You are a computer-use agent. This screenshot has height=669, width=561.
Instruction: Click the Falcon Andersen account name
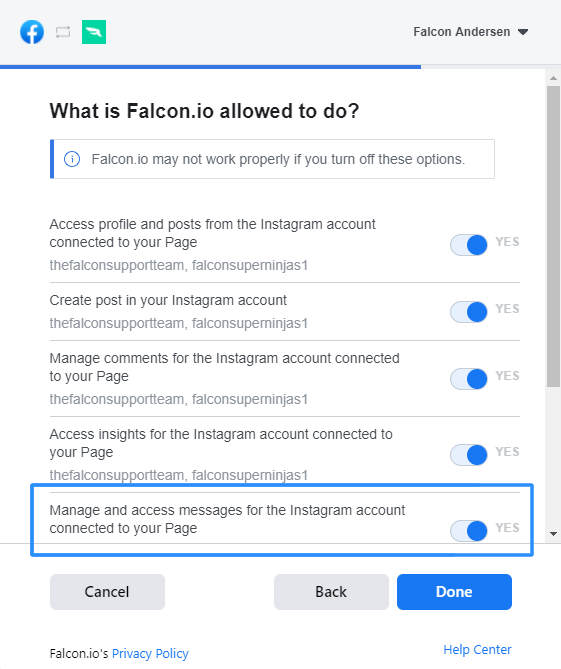pyautogui.click(x=462, y=32)
